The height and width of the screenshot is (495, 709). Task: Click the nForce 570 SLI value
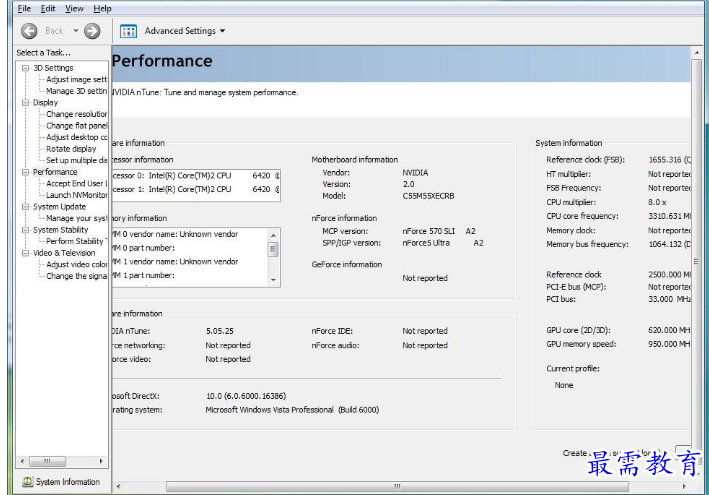point(429,231)
